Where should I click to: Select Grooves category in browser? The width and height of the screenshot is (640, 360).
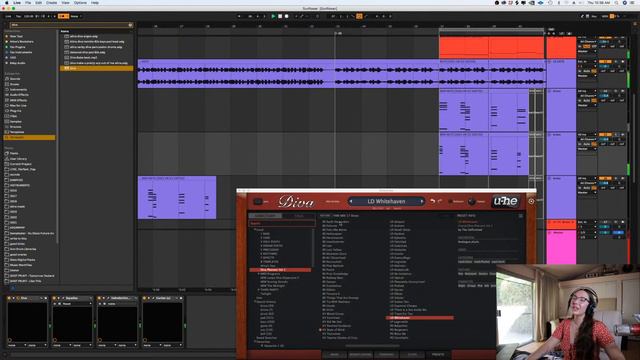pos(16,127)
